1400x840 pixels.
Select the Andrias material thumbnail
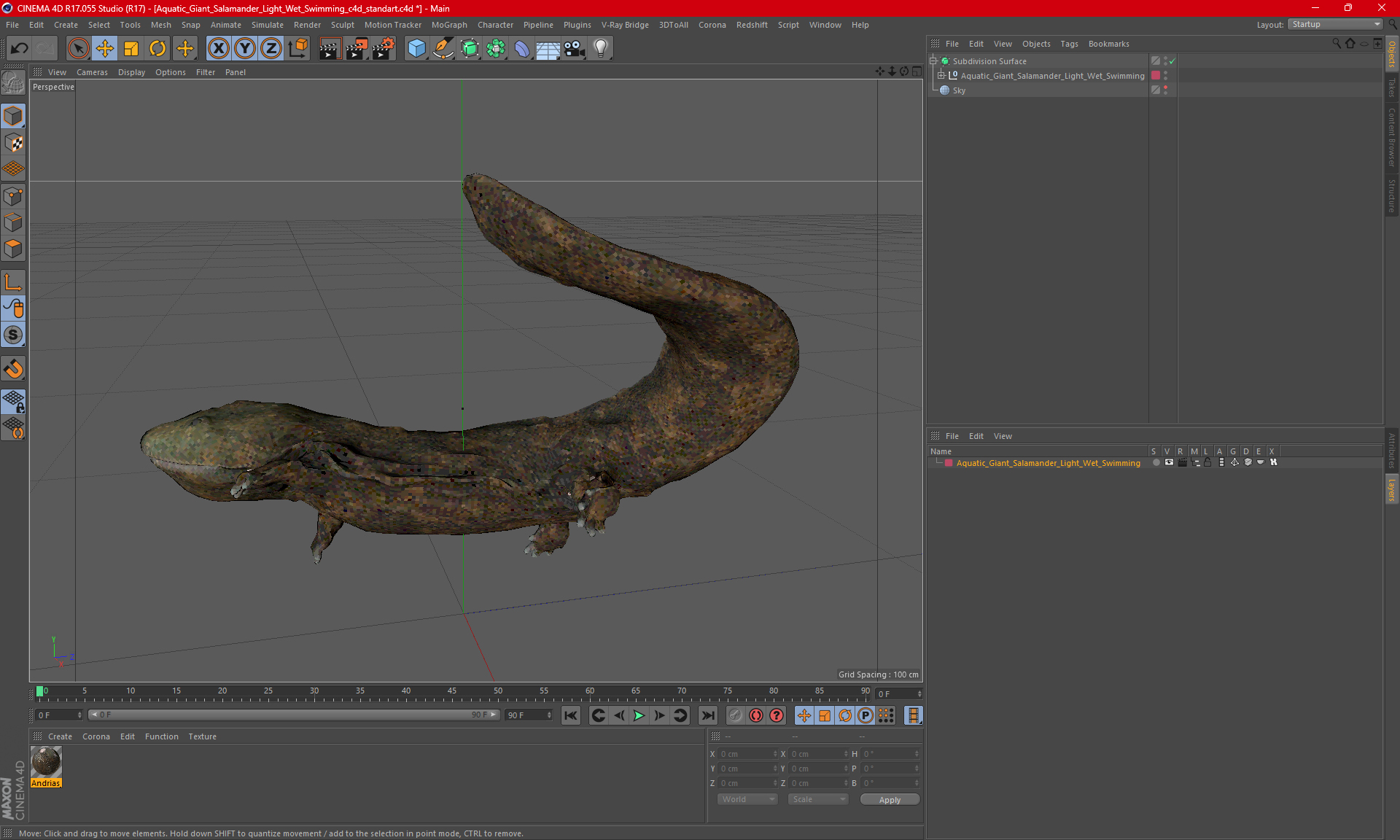click(x=46, y=763)
